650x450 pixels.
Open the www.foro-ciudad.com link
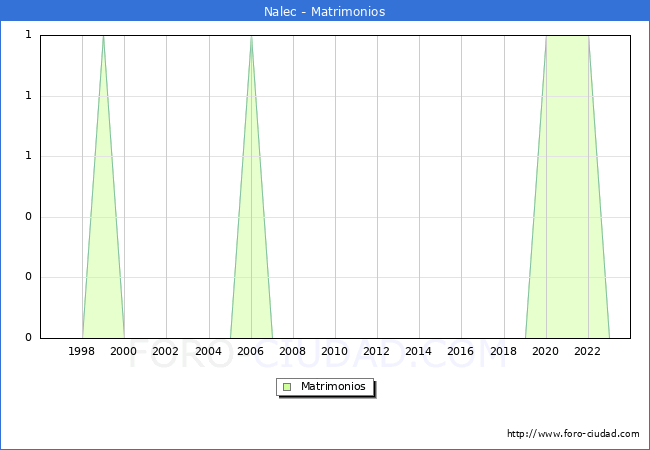click(x=573, y=434)
